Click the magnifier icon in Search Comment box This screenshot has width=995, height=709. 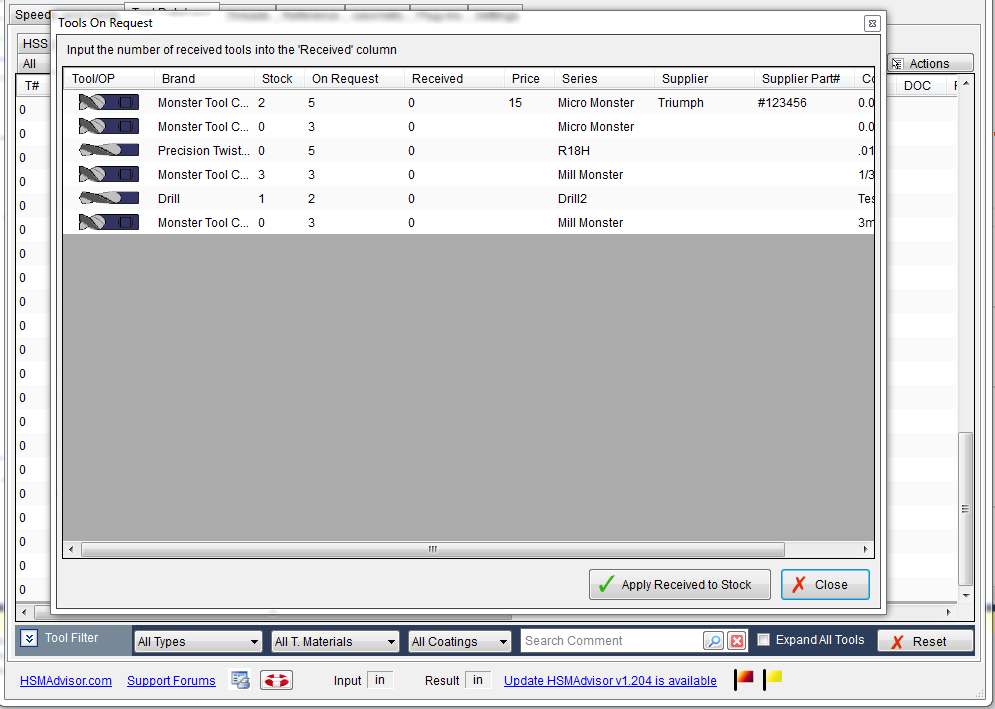coord(713,641)
